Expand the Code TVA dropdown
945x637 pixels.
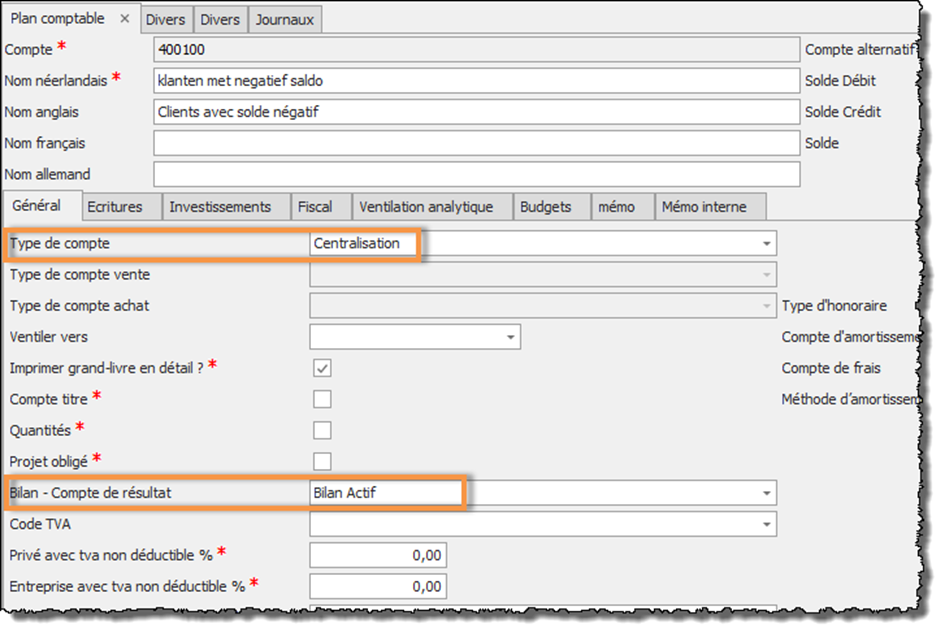[767, 524]
